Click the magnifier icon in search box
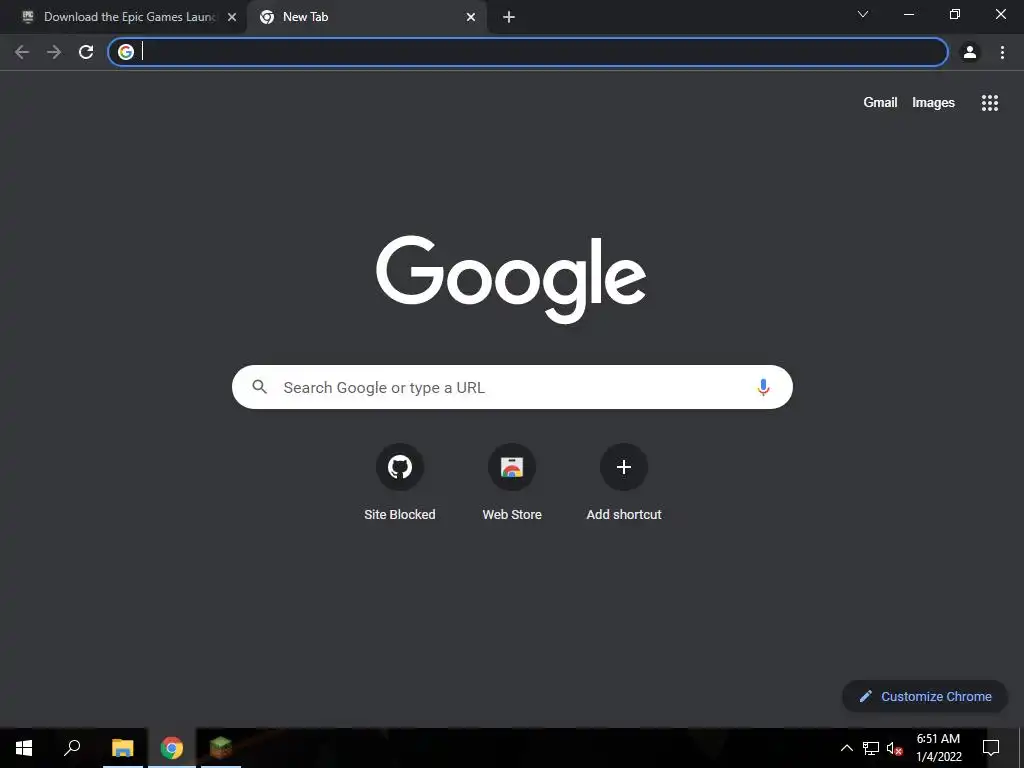This screenshot has width=1024, height=768. point(260,387)
